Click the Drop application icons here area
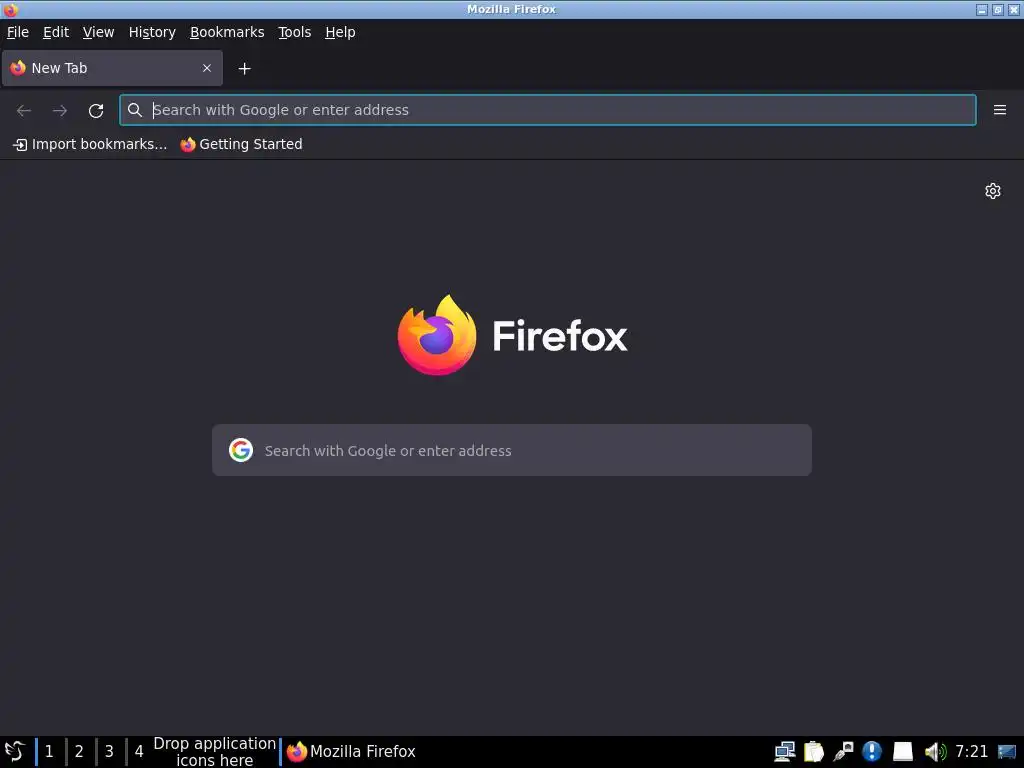 click(x=214, y=752)
